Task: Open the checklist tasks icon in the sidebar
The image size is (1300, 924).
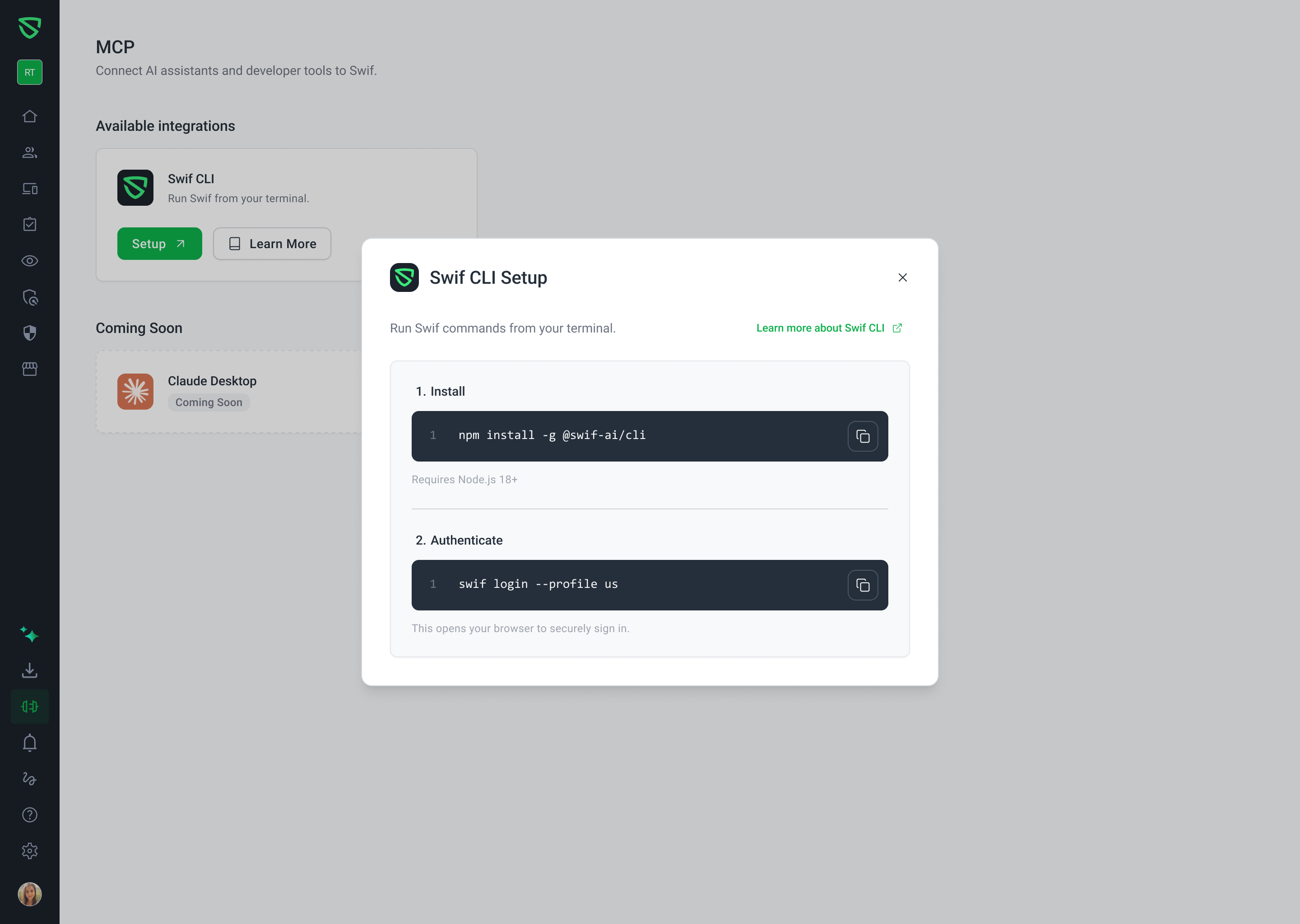Action: pos(30,224)
